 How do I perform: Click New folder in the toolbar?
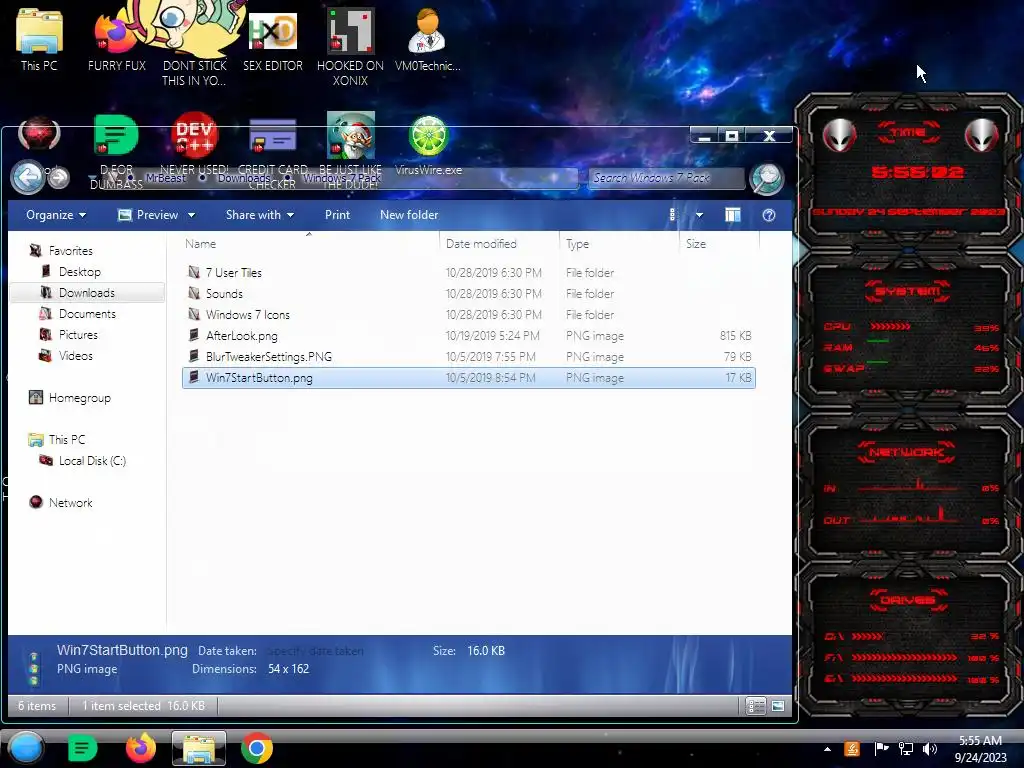pos(409,215)
